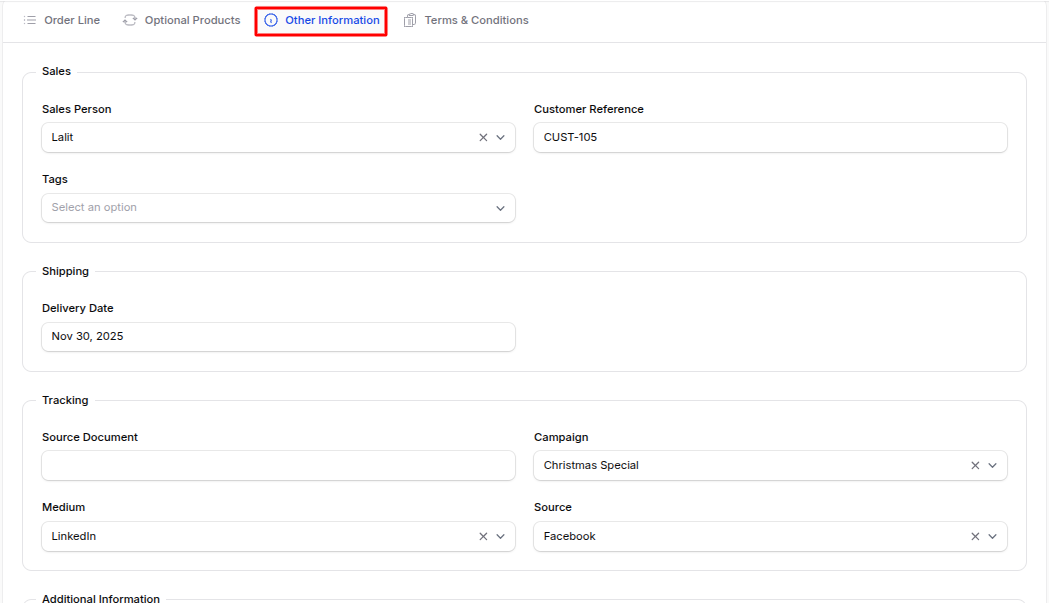Viewport: 1049px width, 603px height.
Task: Remove Christmas Special campaign with the × icon
Action: pyautogui.click(x=975, y=465)
